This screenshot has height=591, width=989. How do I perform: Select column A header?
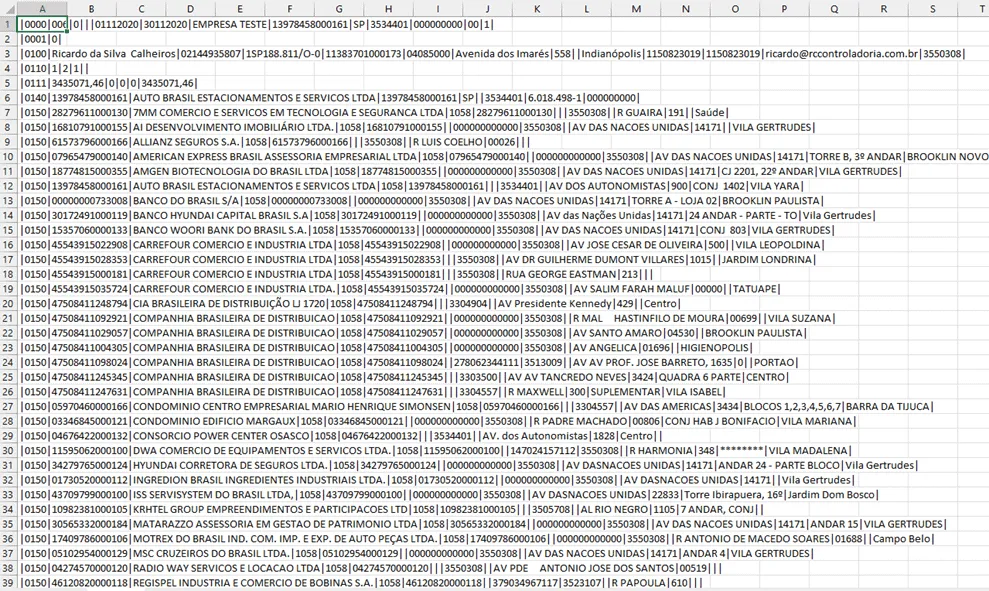[x=42, y=9]
